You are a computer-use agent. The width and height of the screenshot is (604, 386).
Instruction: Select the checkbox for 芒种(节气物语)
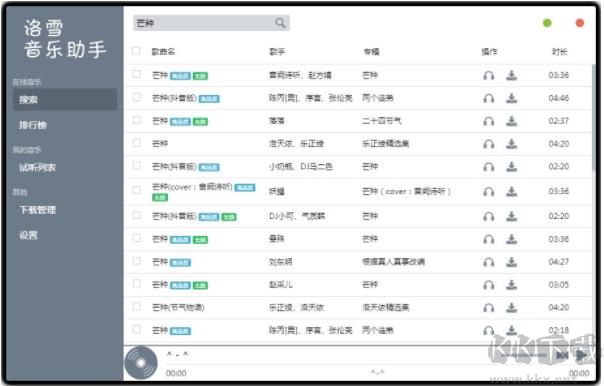pos(137,306)
